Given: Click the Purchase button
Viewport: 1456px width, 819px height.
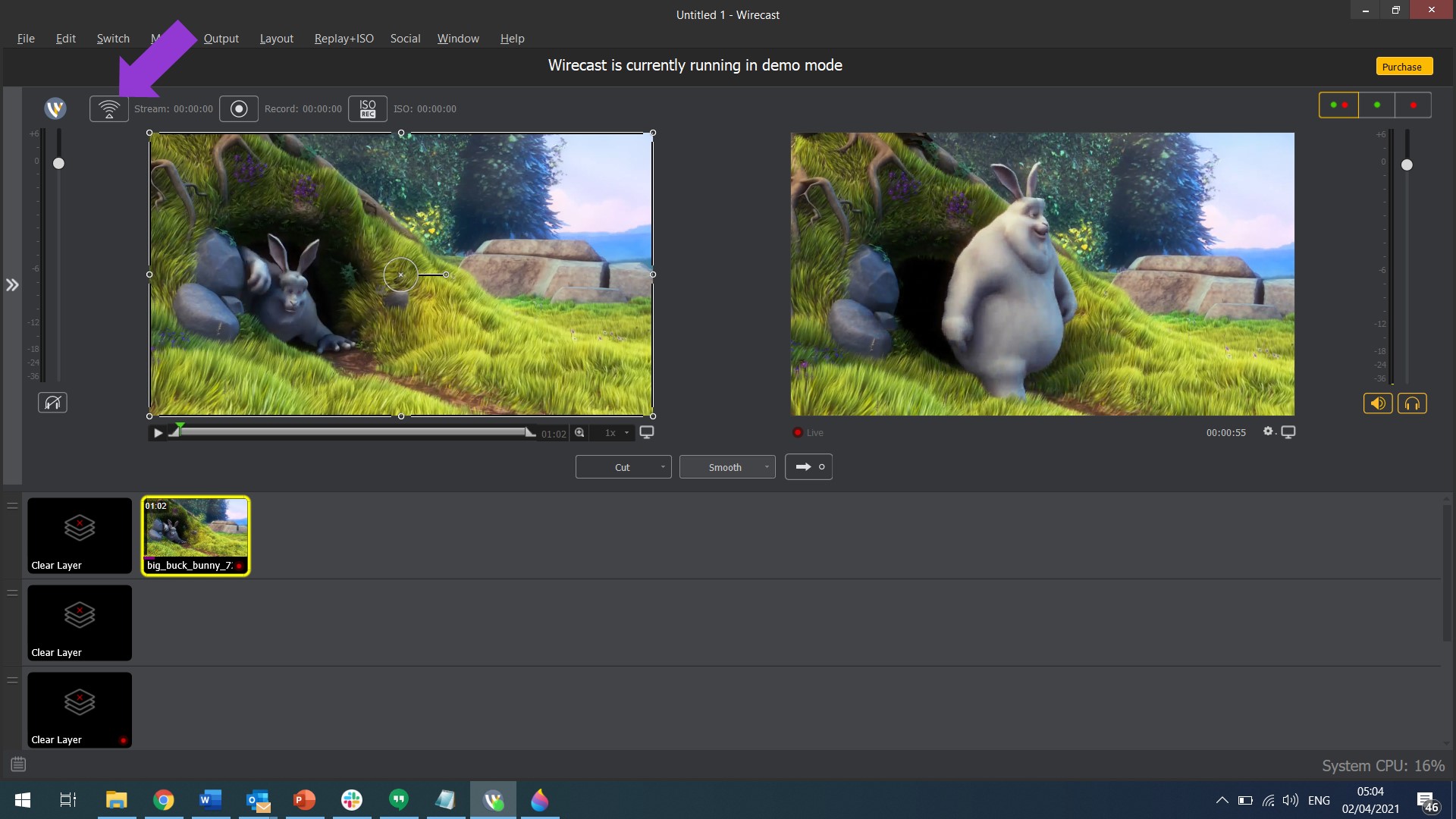Looking at the screenshot, I should coord(1403,67).
